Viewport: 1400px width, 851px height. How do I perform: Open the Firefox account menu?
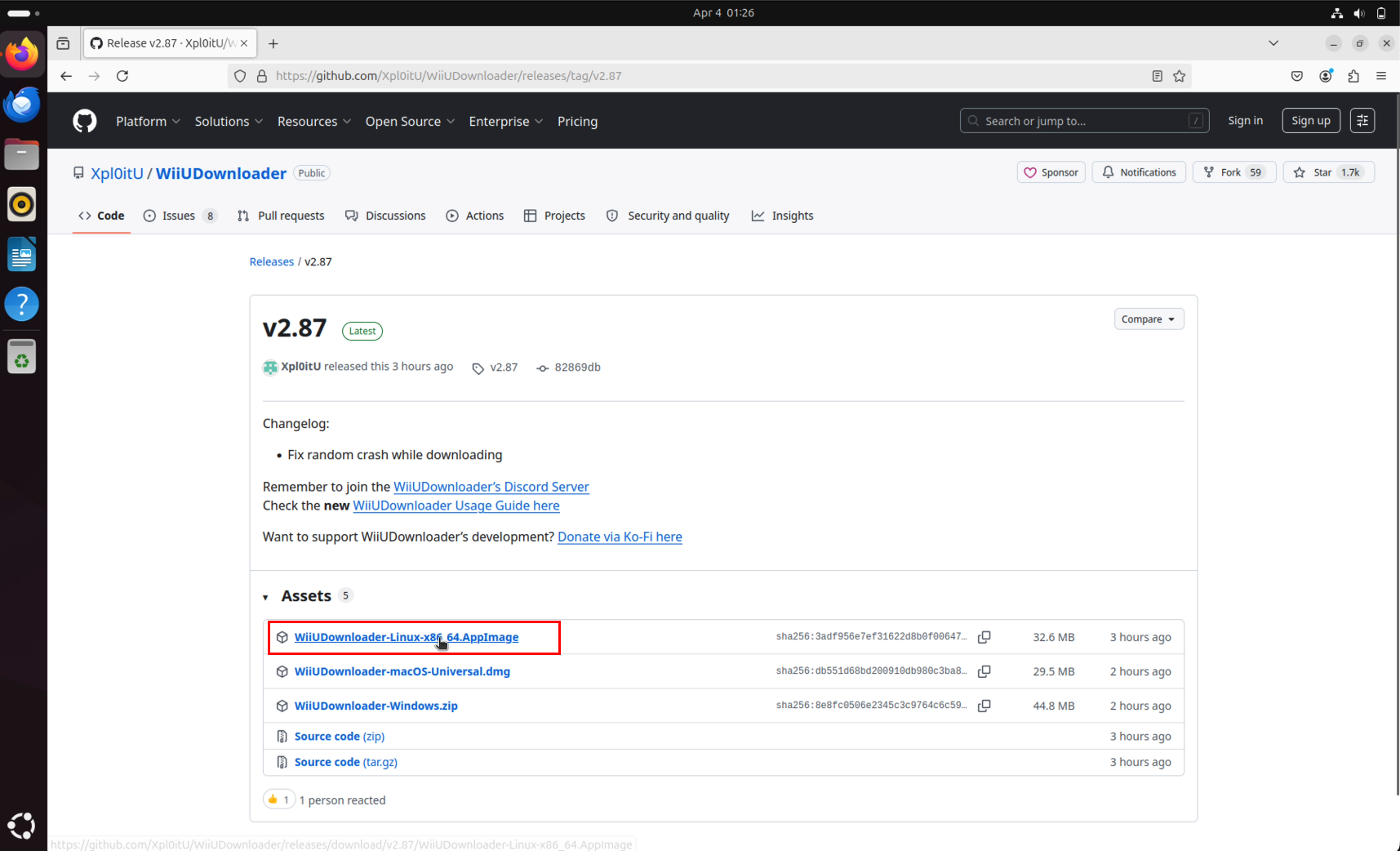coord(1325,75)
